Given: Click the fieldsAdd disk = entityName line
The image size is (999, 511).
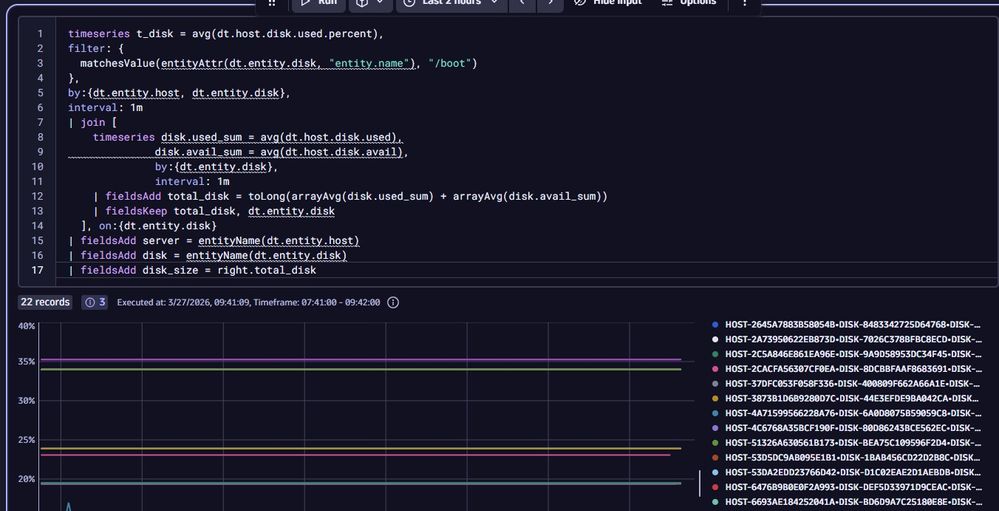Looking at the screenshot, I should point(208,256).
